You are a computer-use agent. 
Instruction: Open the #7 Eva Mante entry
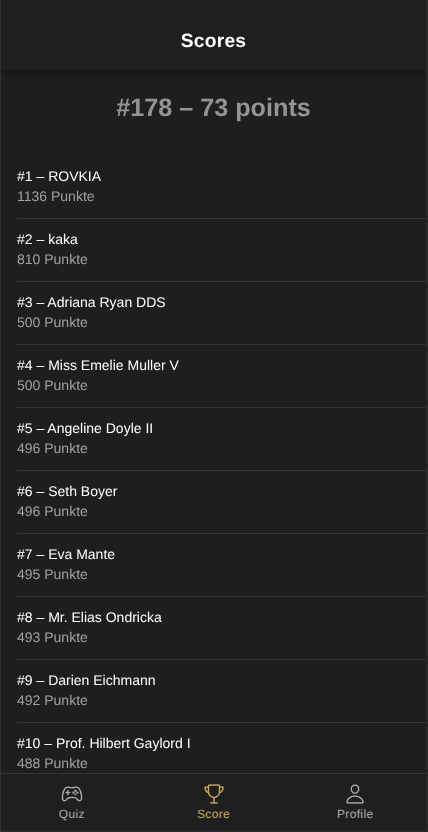(x=221, y=565)
